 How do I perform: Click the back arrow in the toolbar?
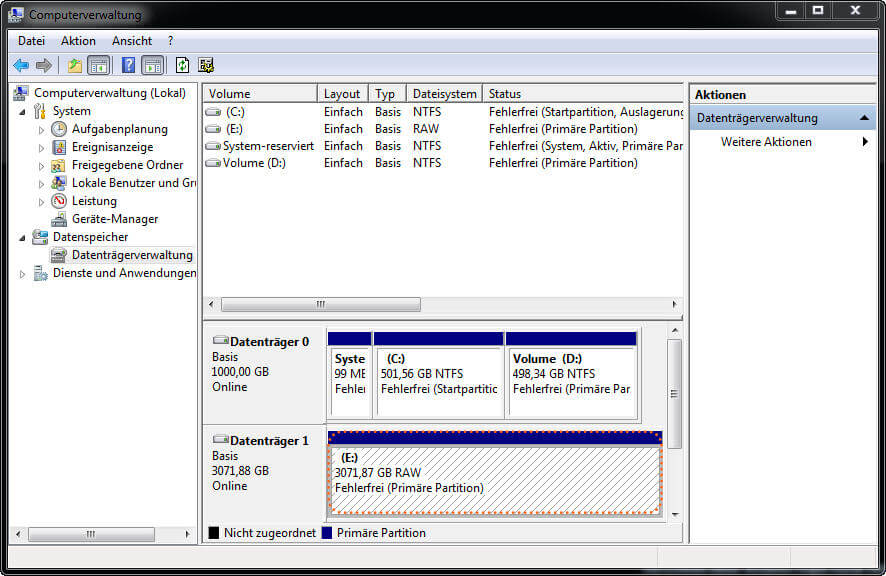(x=21, y=65)
